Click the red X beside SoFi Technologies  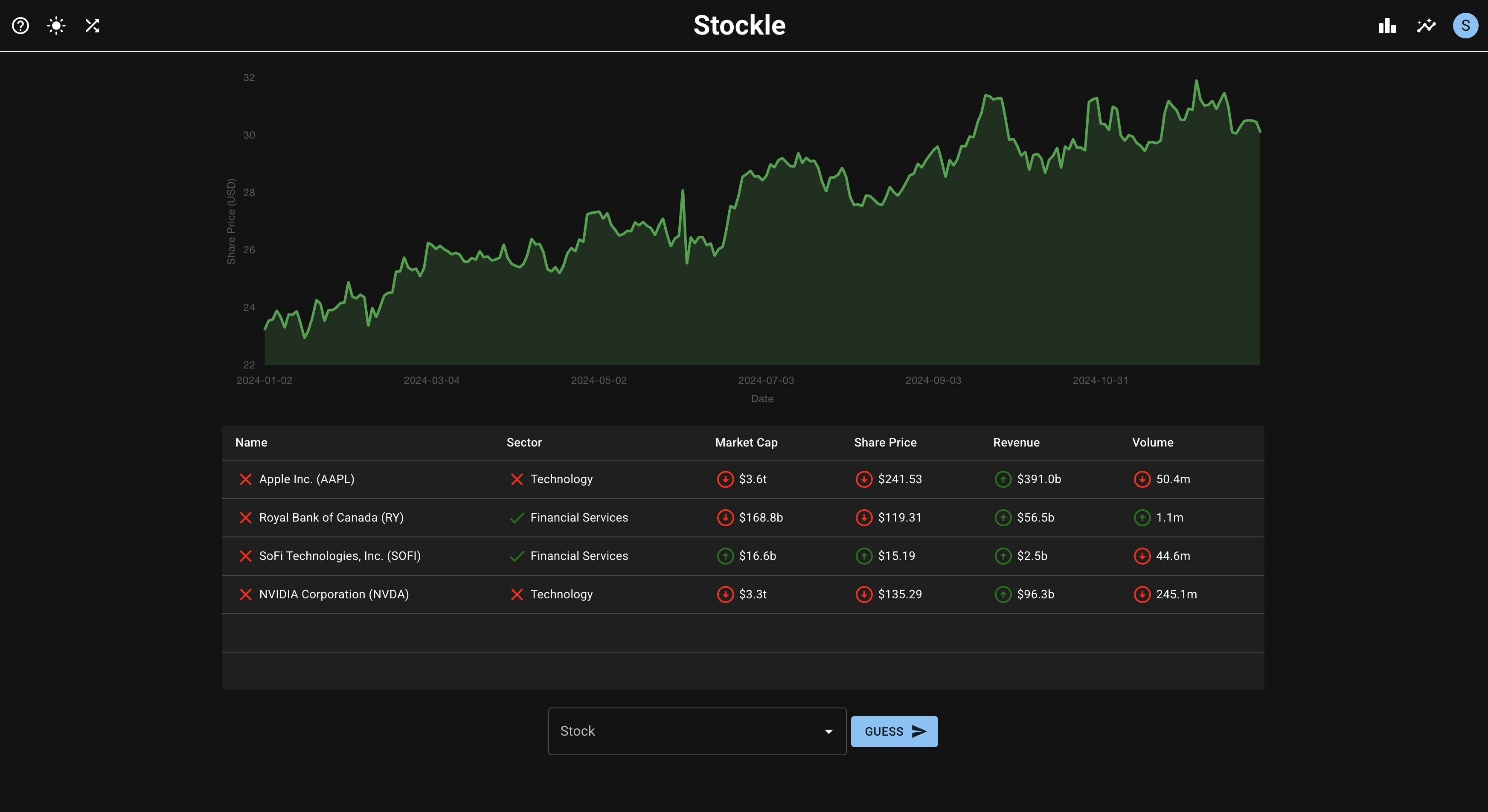pos(245,556)
